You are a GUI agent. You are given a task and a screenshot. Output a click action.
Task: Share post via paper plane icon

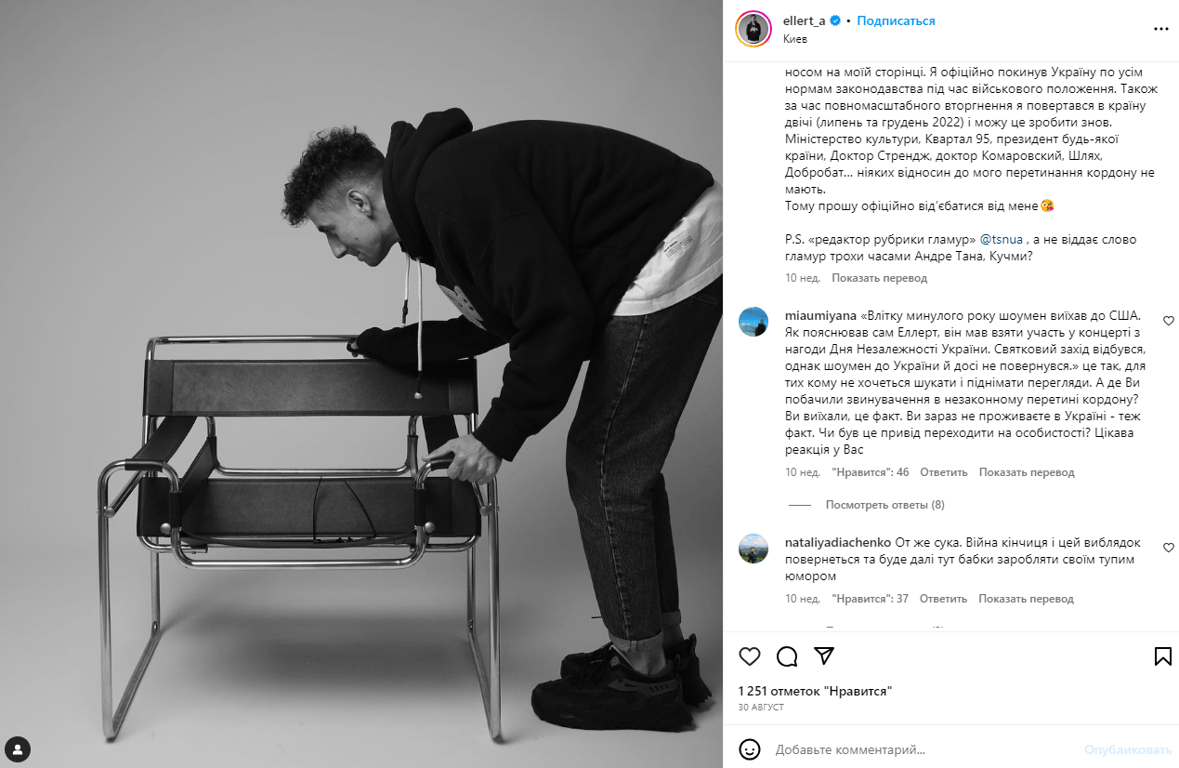[824, 656]
